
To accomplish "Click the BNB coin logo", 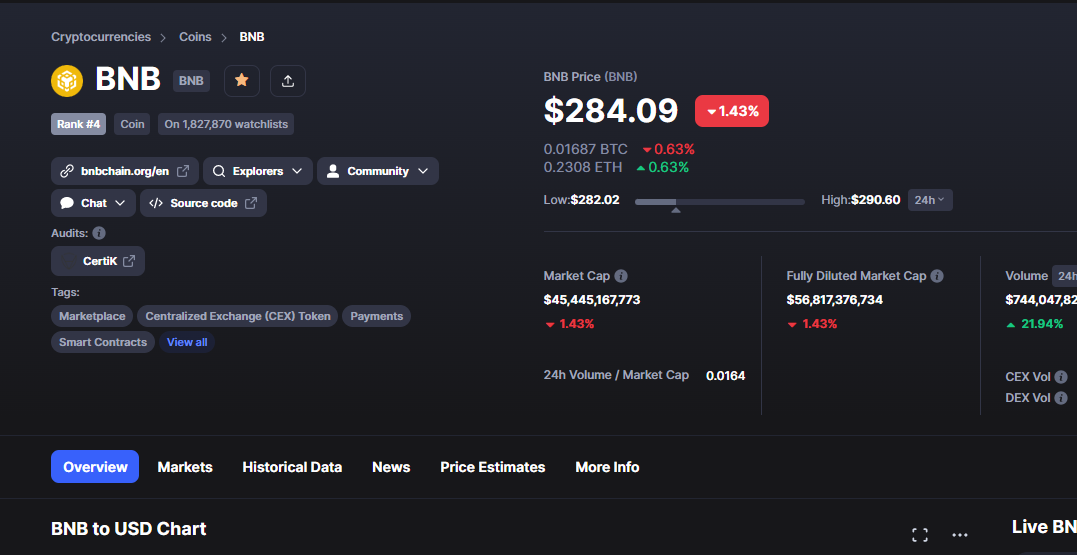I will pyautogui.click(x=67, y=81).
